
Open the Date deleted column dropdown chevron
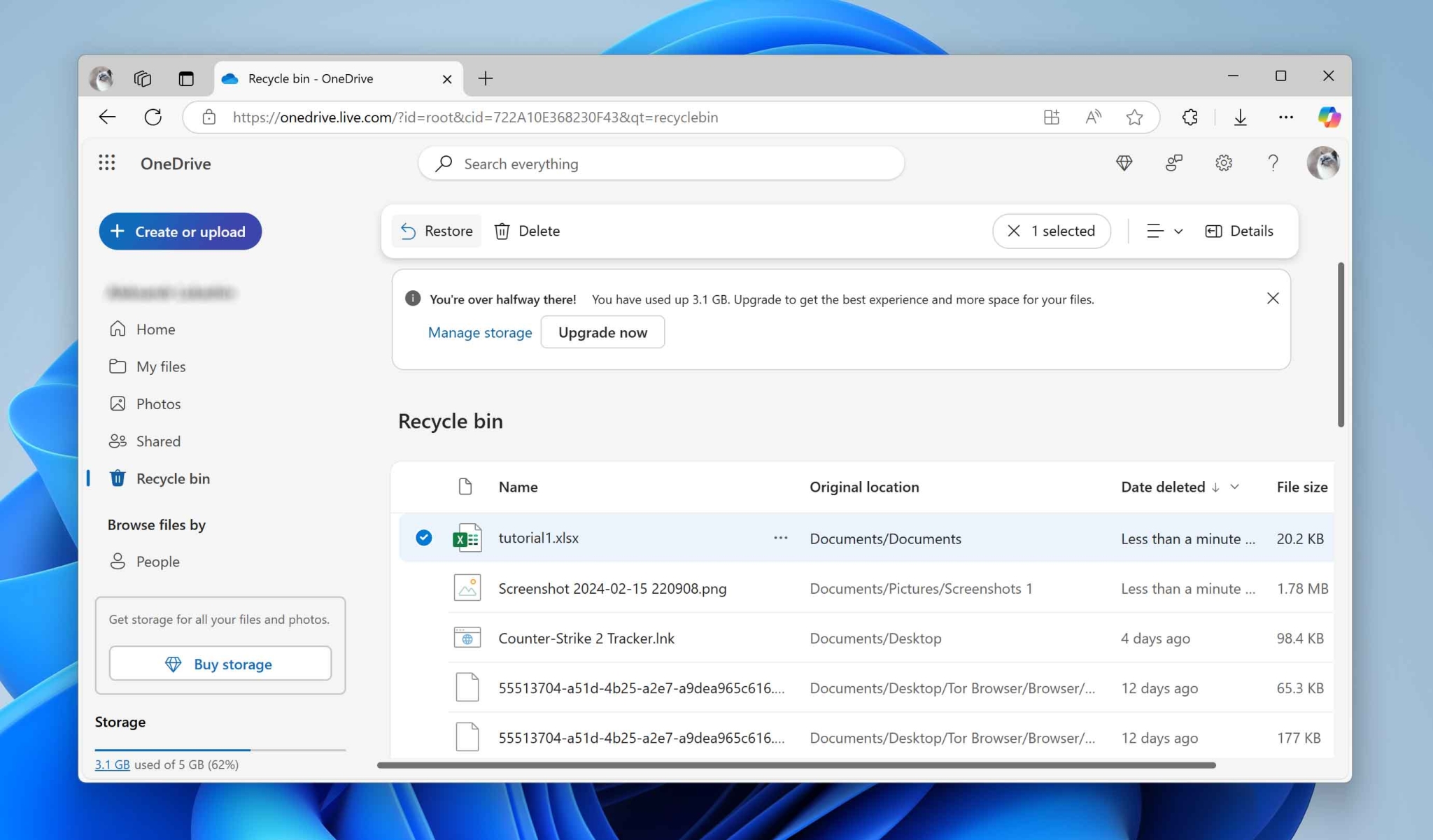(x=1234, y=487)
